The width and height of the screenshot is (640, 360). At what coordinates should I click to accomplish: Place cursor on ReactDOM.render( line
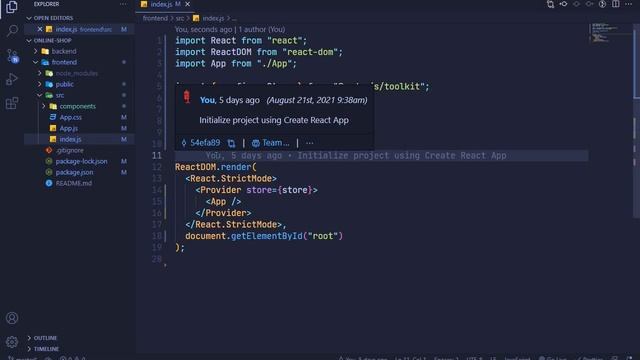(x=216, y=167)
